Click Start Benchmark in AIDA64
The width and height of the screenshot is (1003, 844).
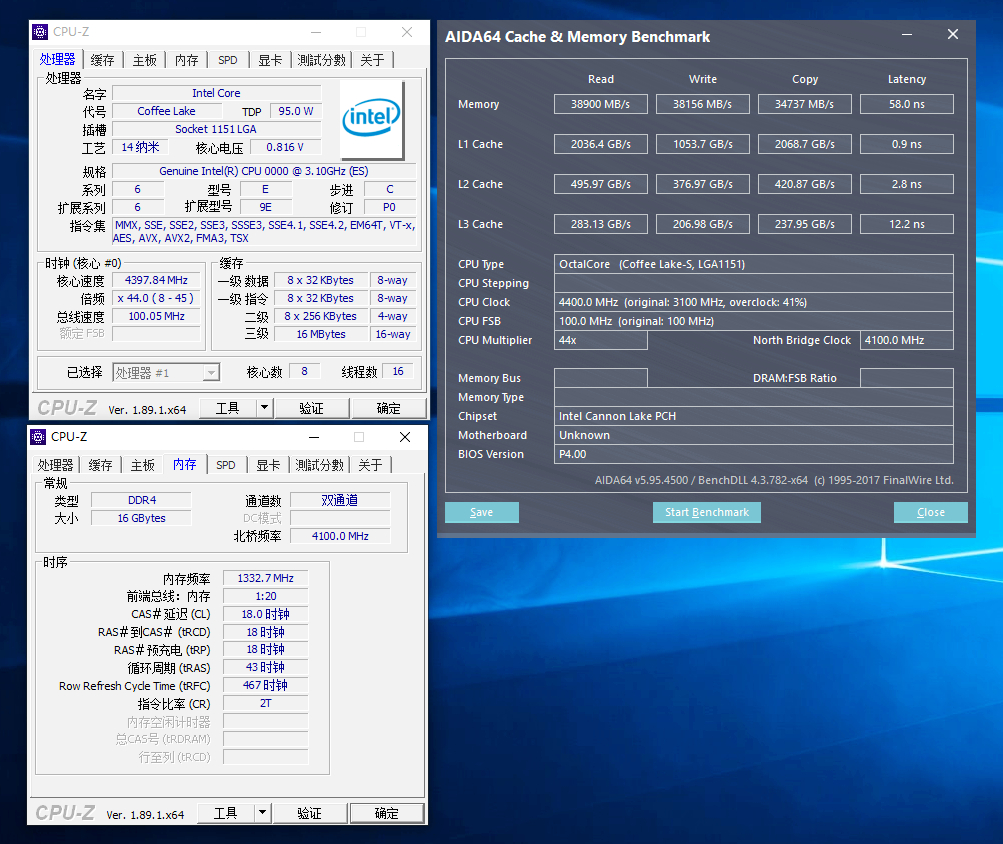point(706,512)
